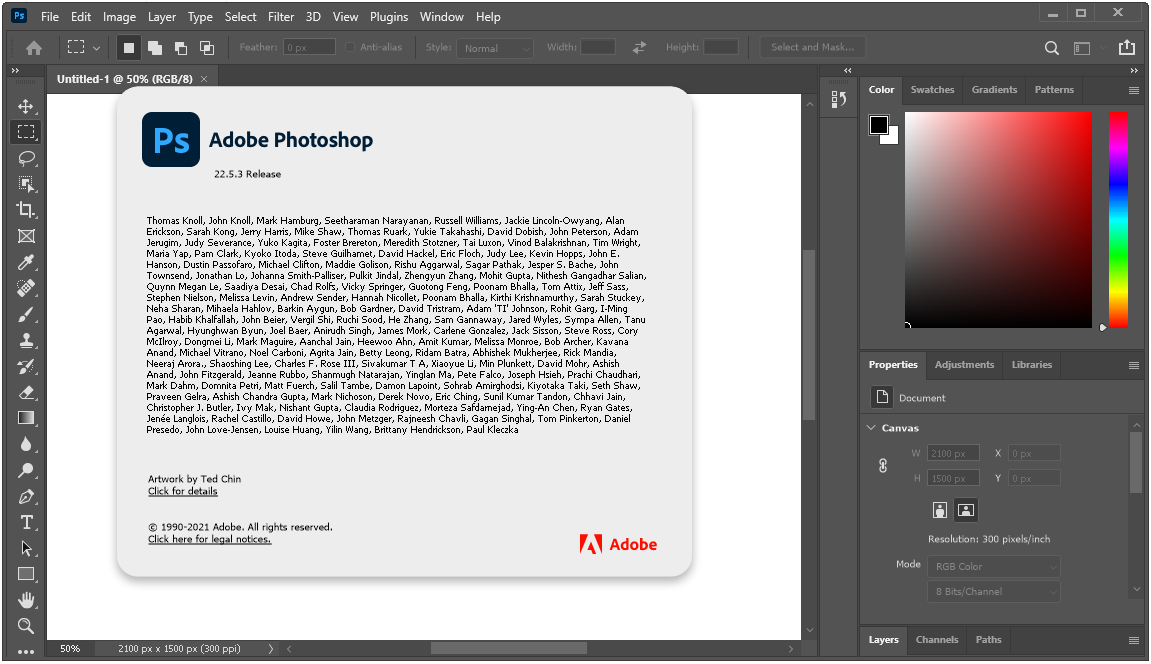1151x664 pixels.
Task: Select the Lasso tool
Action: [26, 158]
